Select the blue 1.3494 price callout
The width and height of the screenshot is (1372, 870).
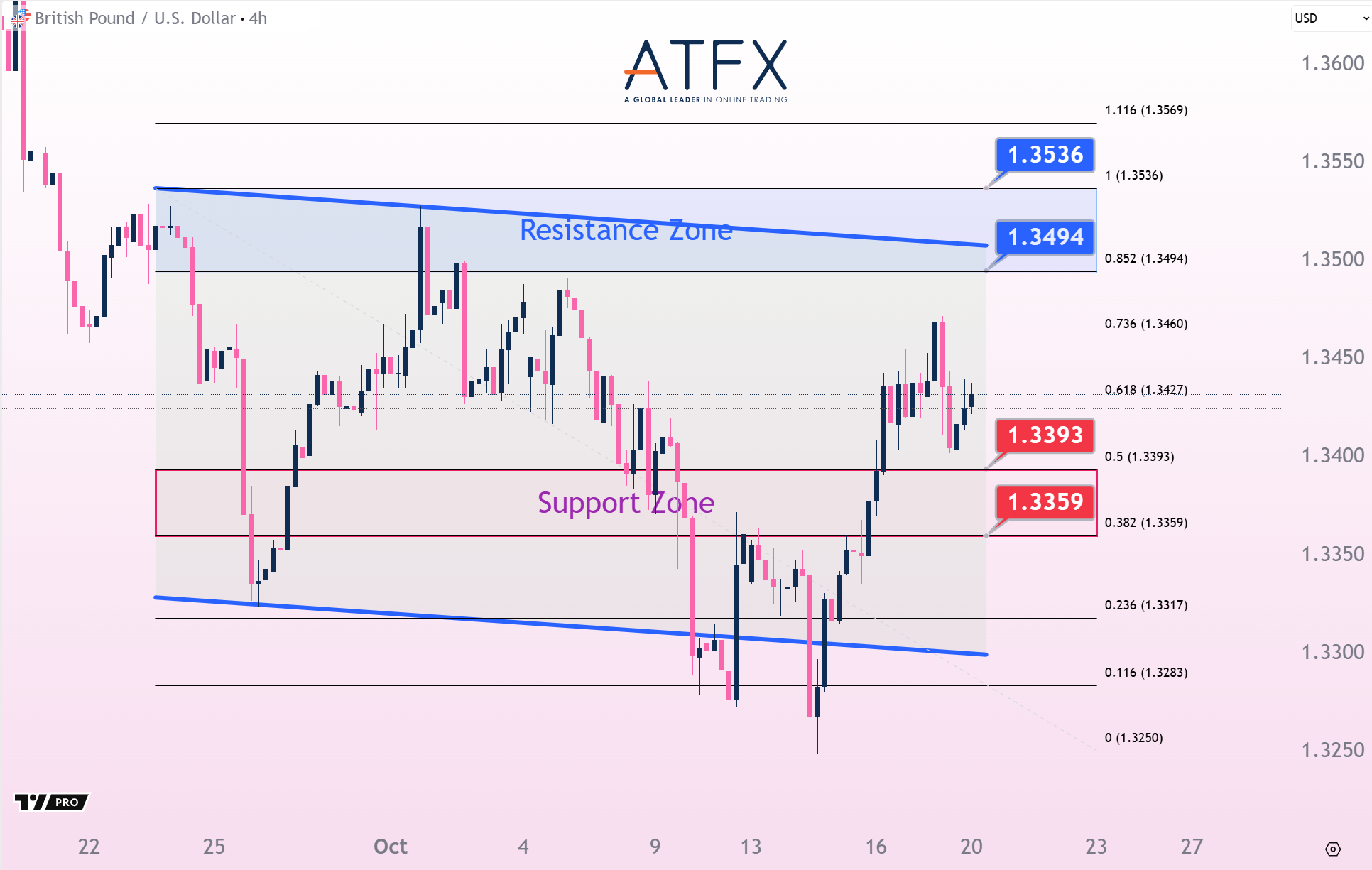[x=1045, y=237]
